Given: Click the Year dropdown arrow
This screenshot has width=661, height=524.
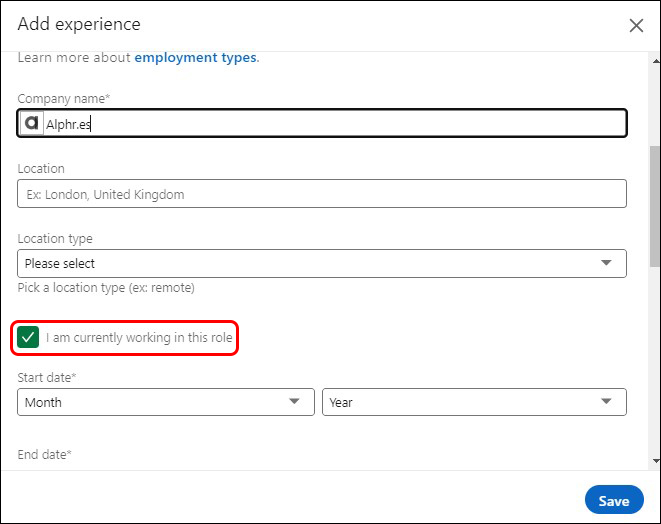Looking at the screenshot, I should pos(606,401).
